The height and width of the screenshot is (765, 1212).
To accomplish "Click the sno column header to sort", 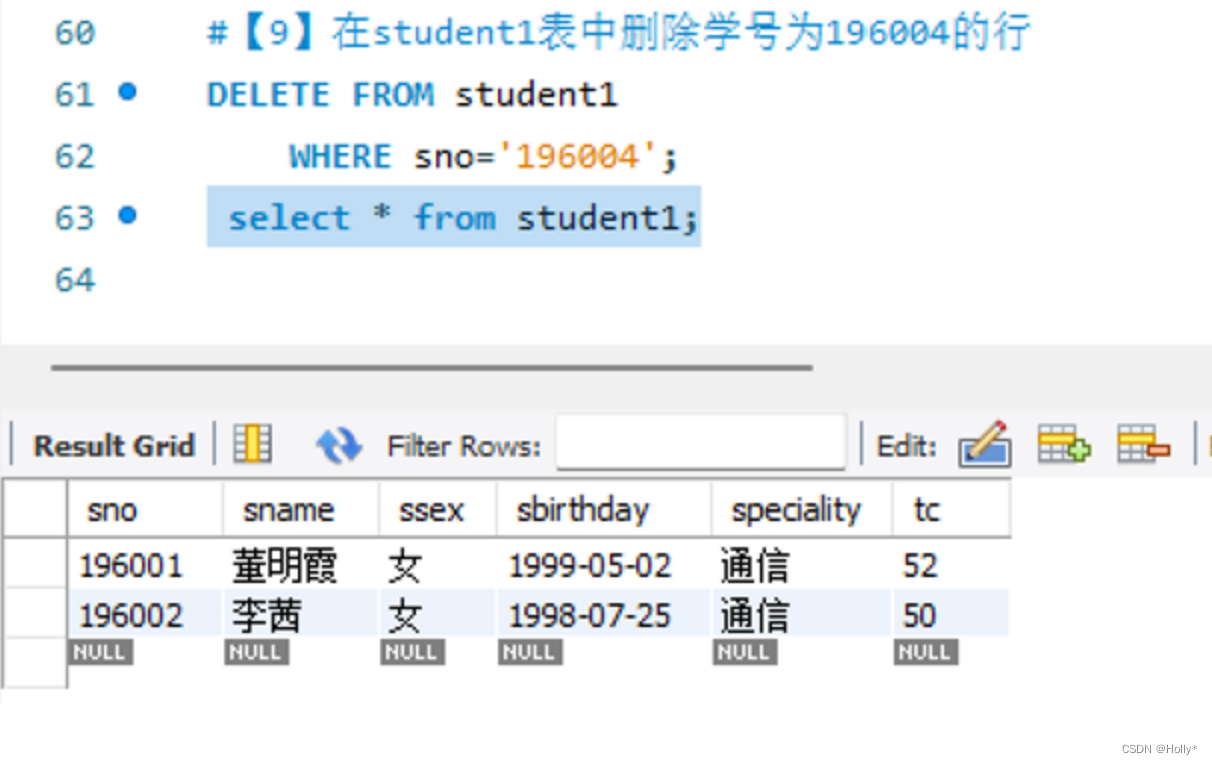I will pos(112,509).
